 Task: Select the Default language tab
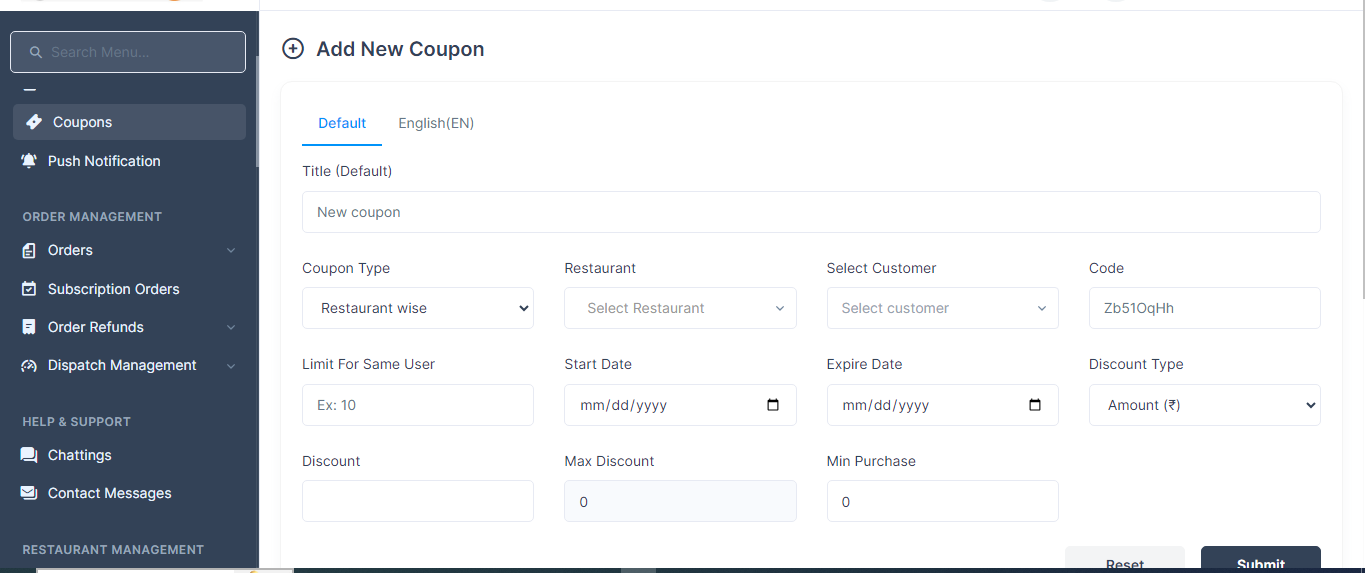(342, 123)
